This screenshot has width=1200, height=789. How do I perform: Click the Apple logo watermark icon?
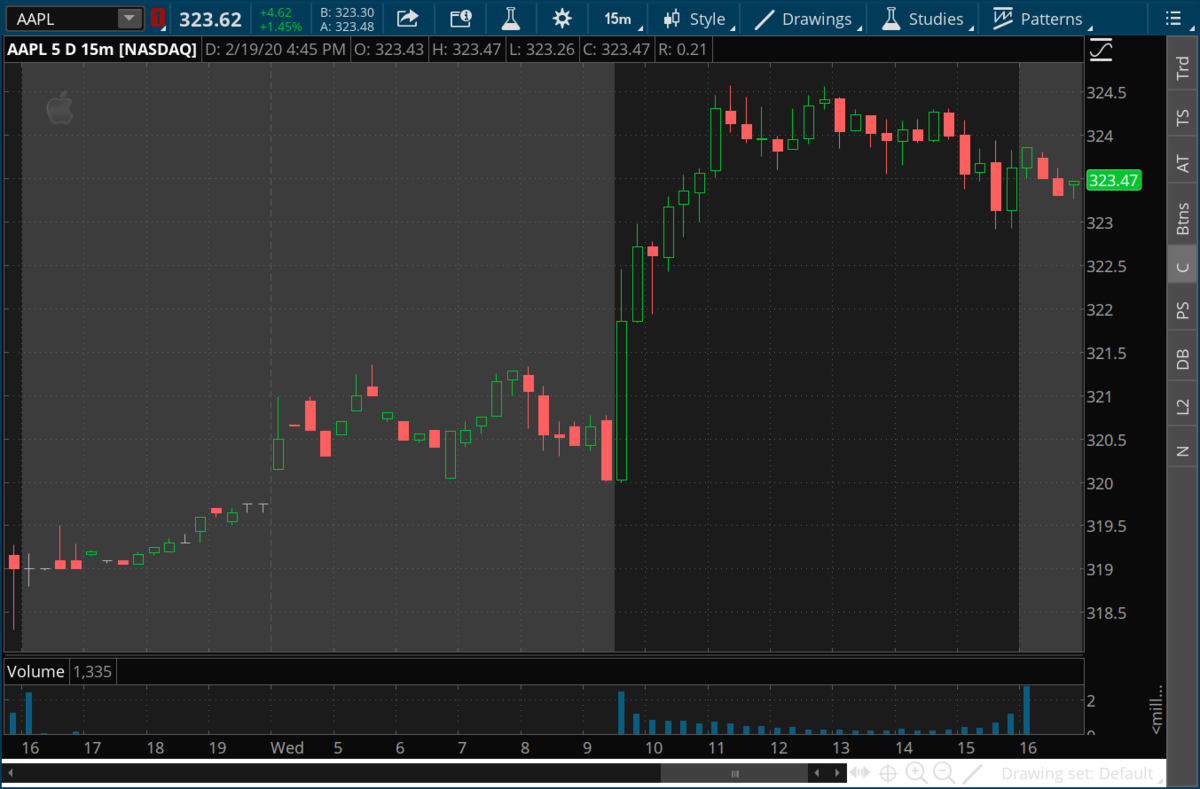60,107
